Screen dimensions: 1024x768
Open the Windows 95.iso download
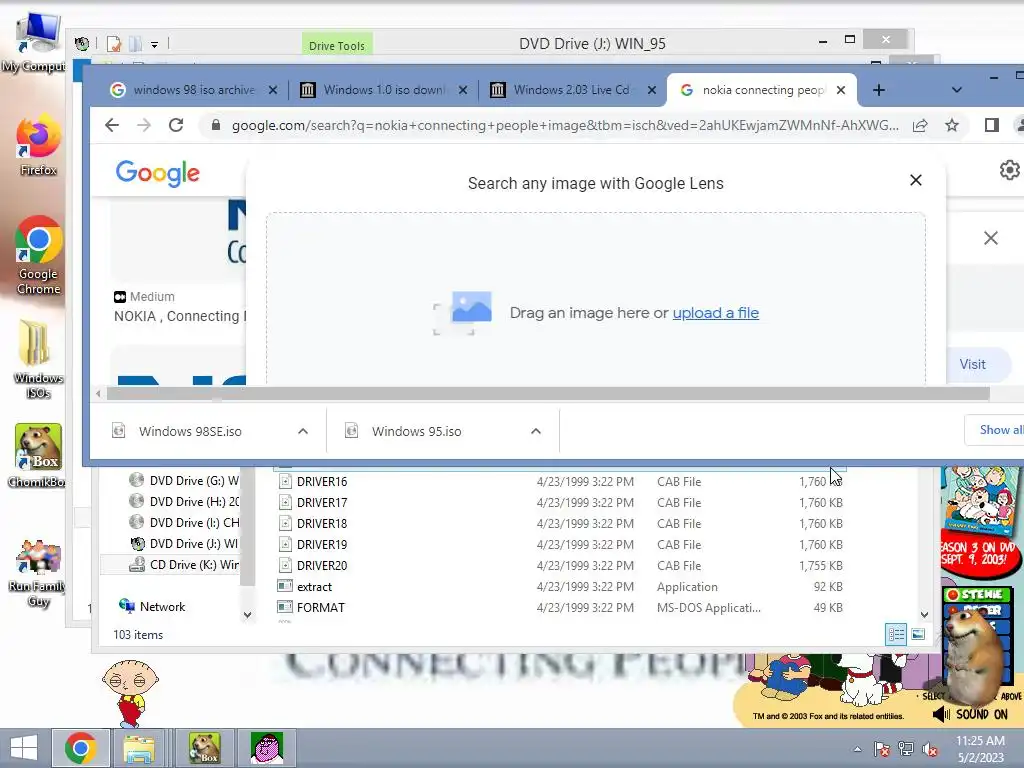(x=416, y=431)
